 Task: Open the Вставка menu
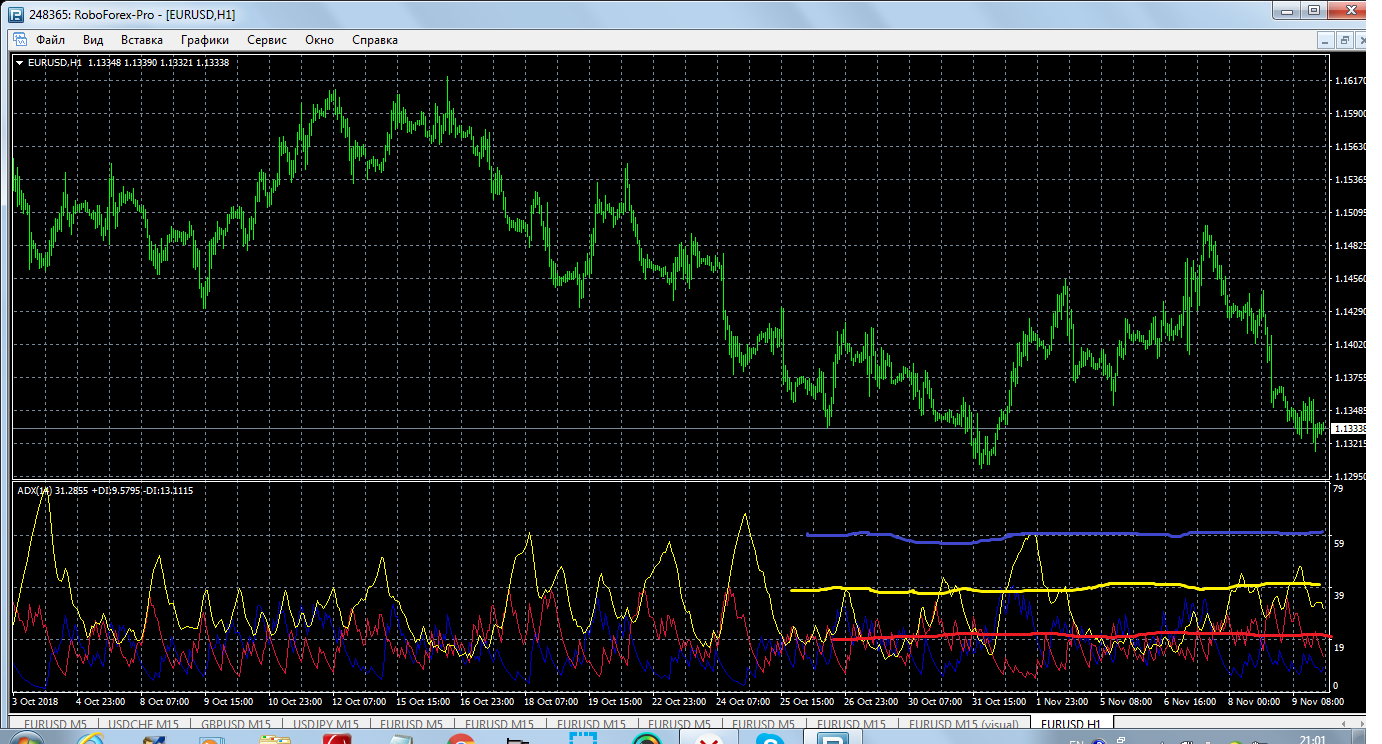(141, 40)
